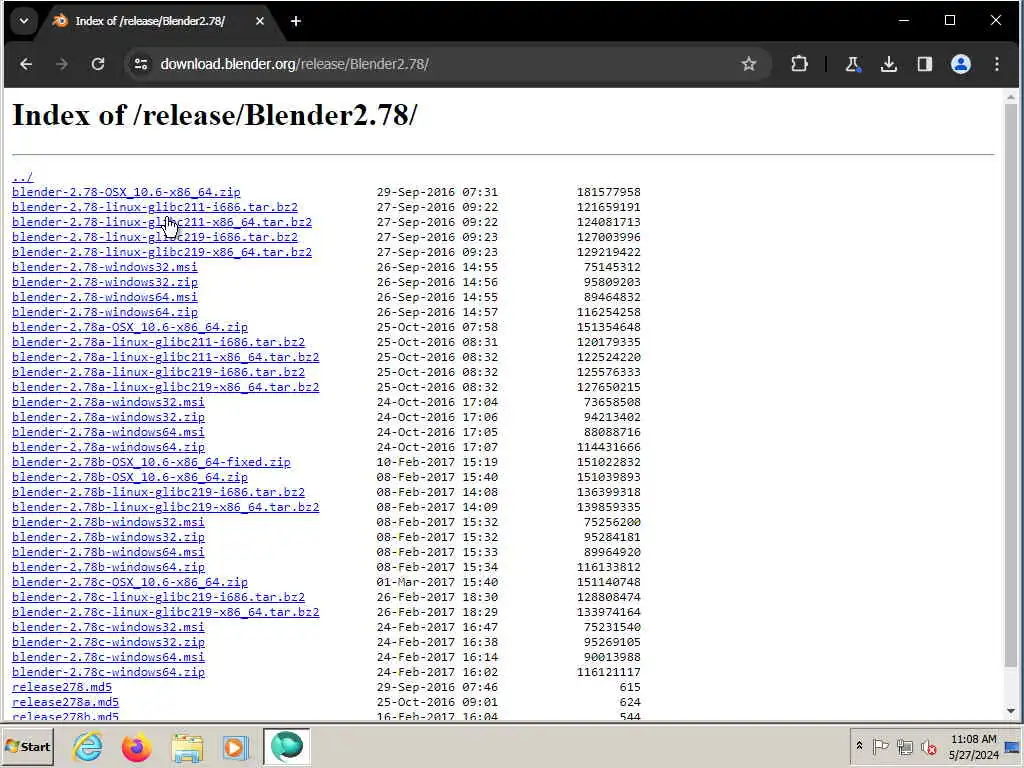Image resolution: width=1024 pixels, height=768 pixels.
Task: Download blender-2.78c-windows64.zip
Action: tap(108, 673)
